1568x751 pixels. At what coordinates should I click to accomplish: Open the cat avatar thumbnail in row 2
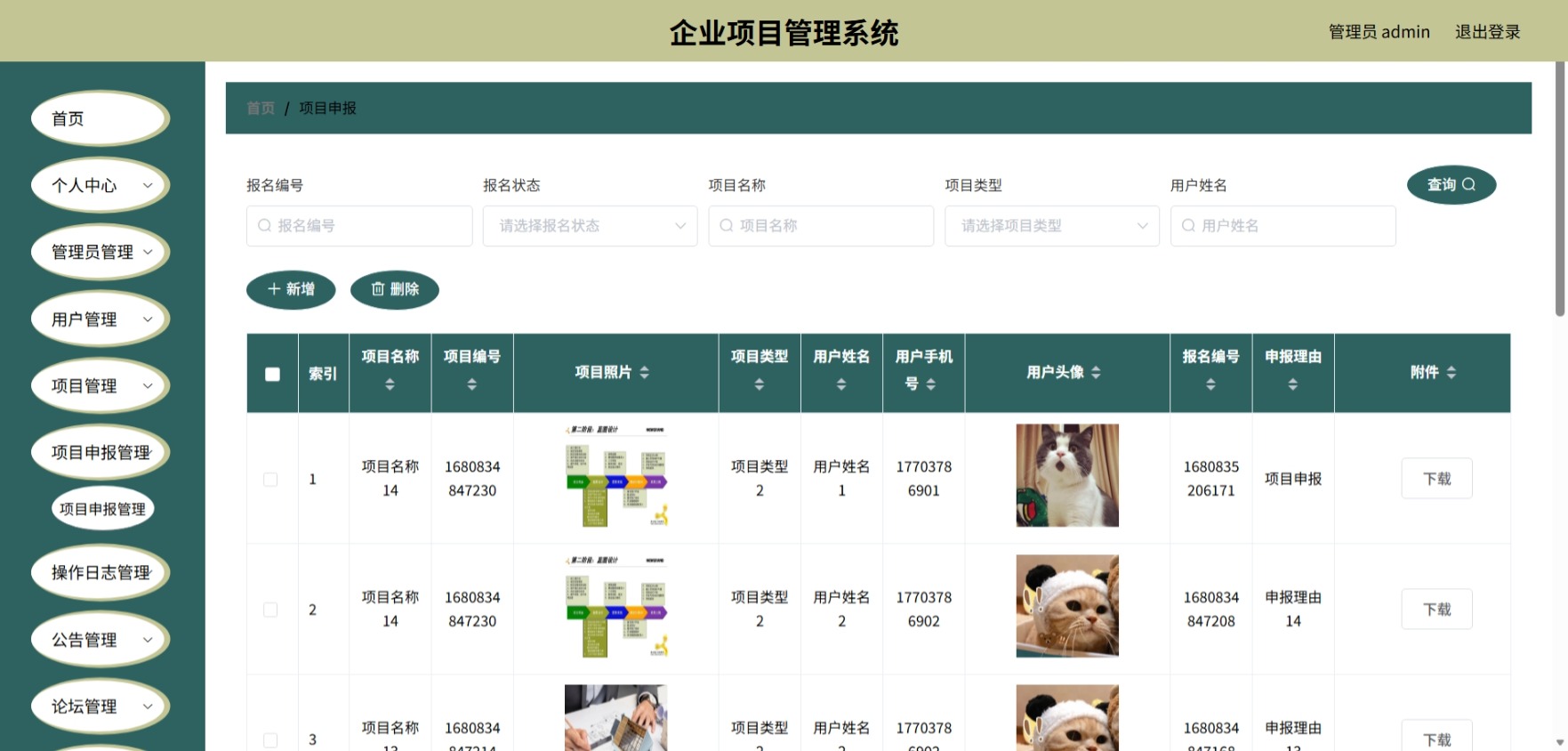(1067, 606)
